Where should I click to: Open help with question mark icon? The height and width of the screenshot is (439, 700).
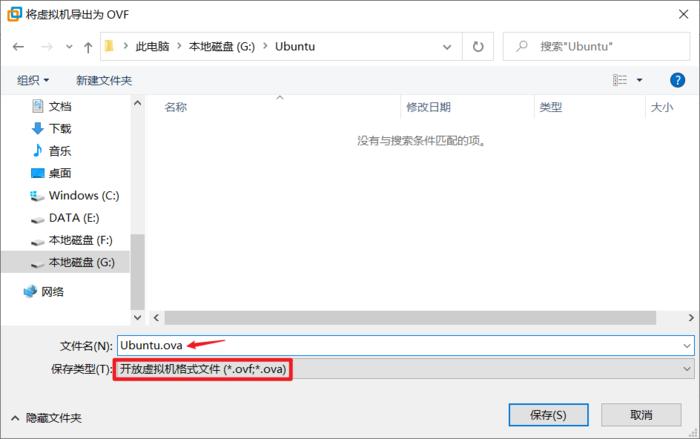677,80
